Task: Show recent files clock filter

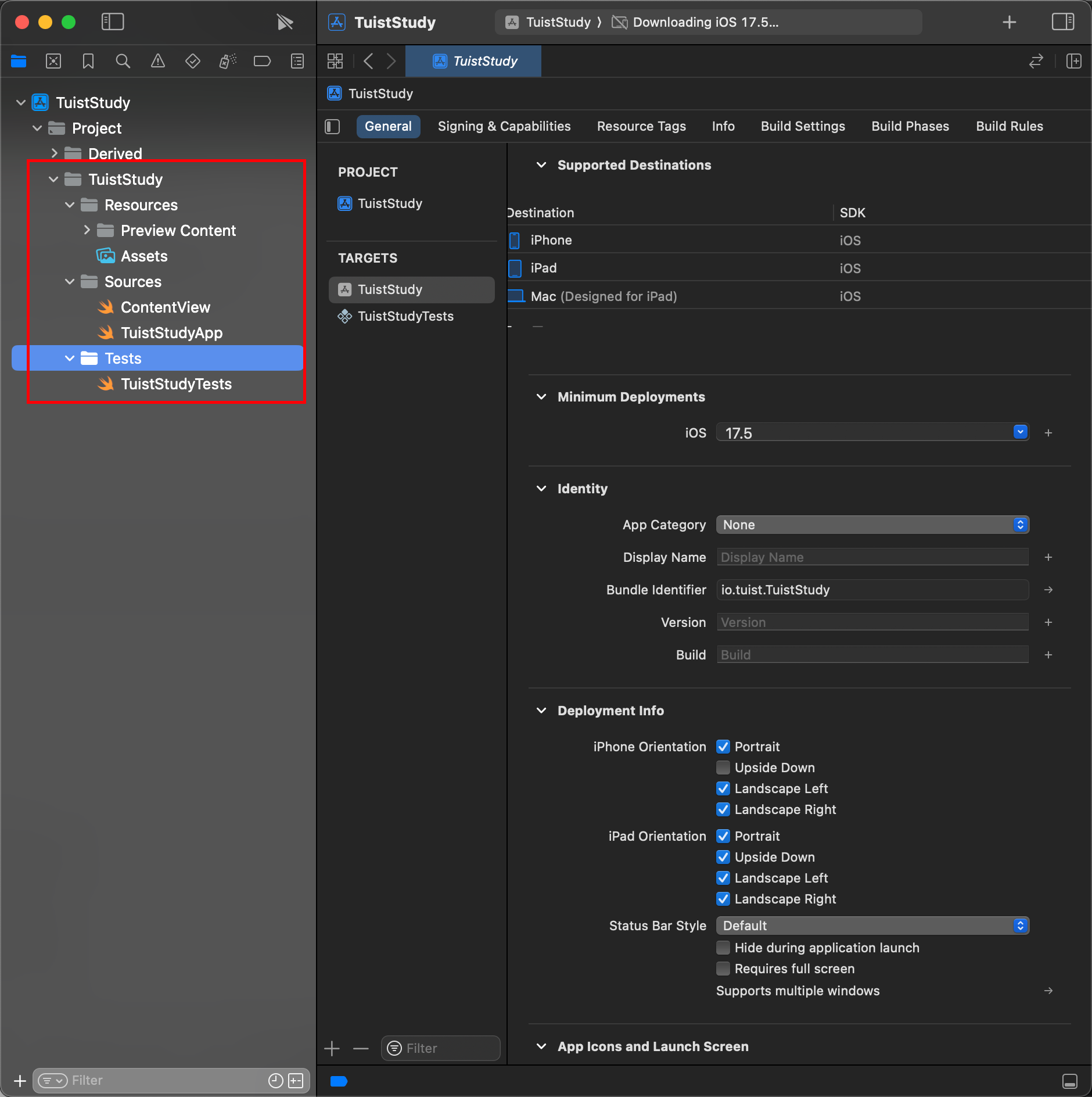Action: (x=275, y=1081)
